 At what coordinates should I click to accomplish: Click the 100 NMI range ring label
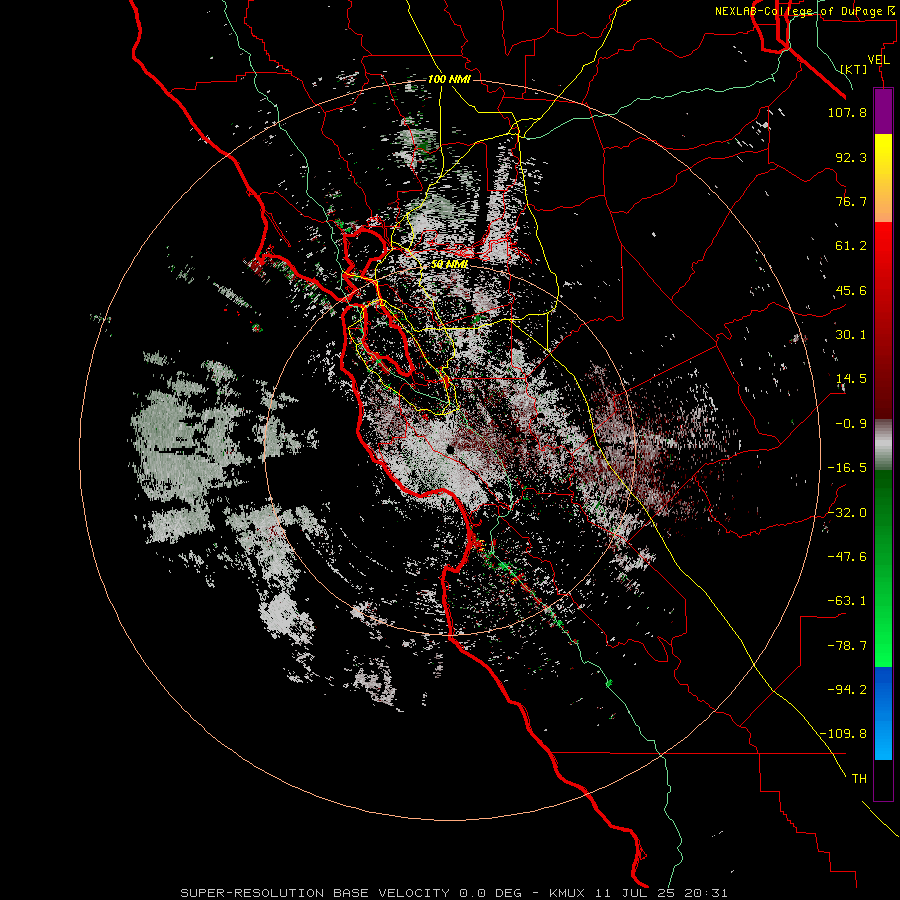[449, 79]
